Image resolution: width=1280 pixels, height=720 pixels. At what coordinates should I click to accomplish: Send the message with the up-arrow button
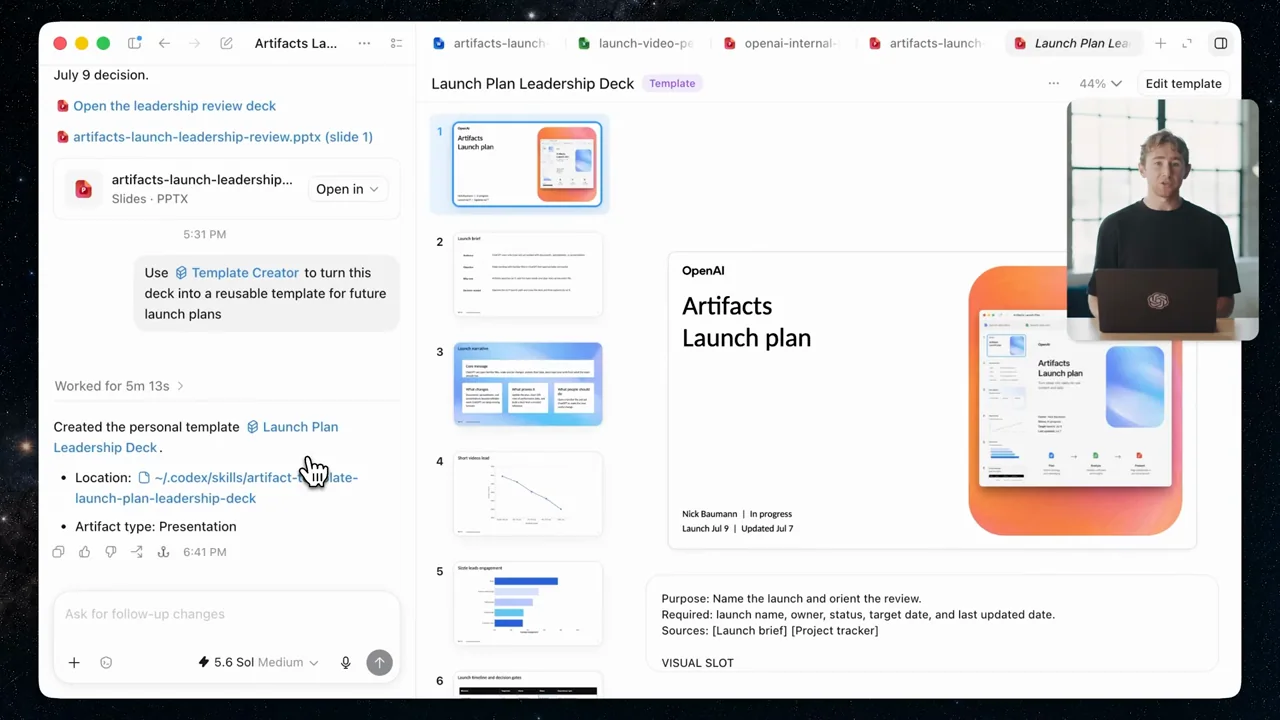(x=379, y=662)
